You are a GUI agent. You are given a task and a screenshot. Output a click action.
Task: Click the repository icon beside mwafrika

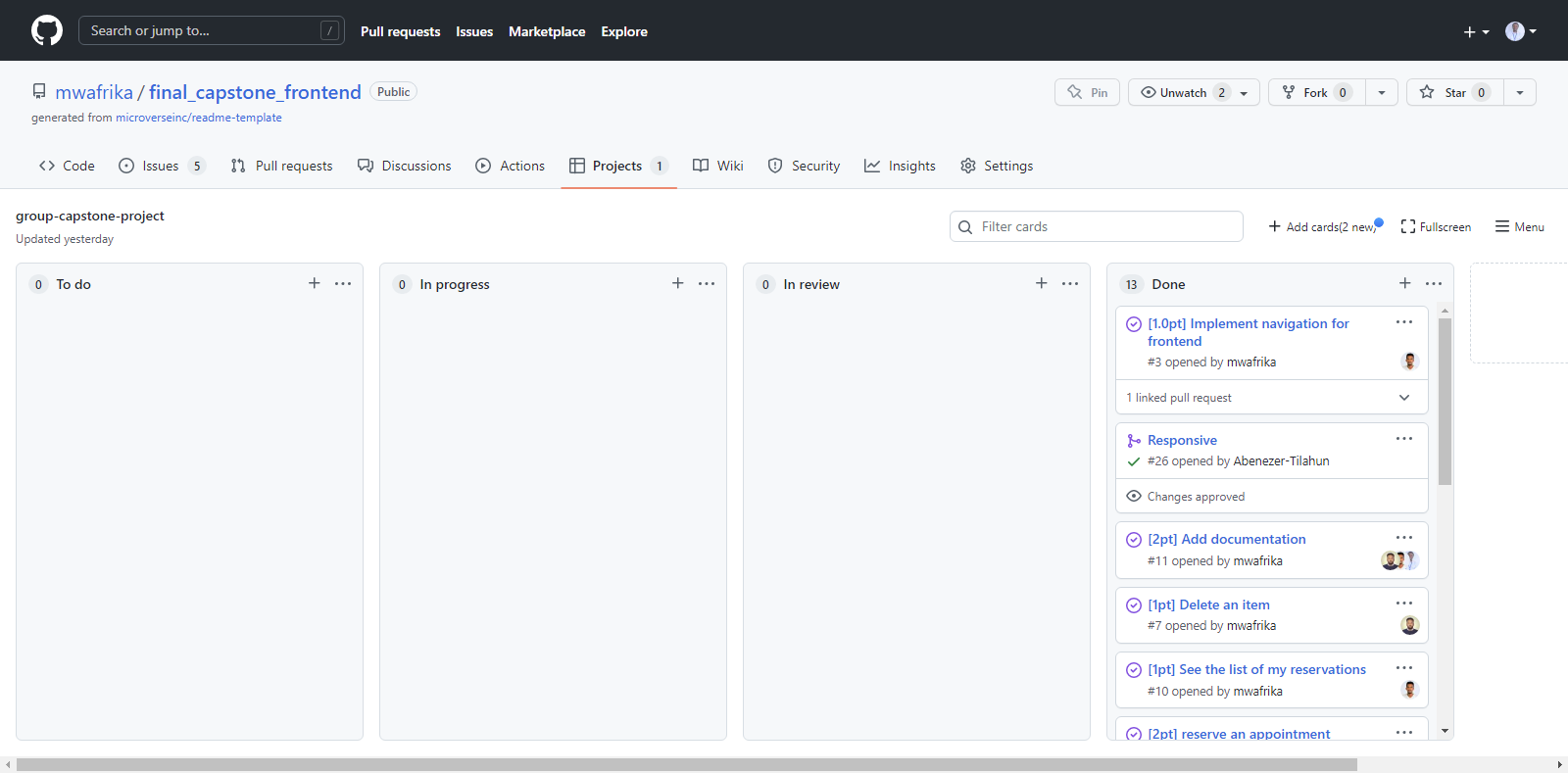39,91
